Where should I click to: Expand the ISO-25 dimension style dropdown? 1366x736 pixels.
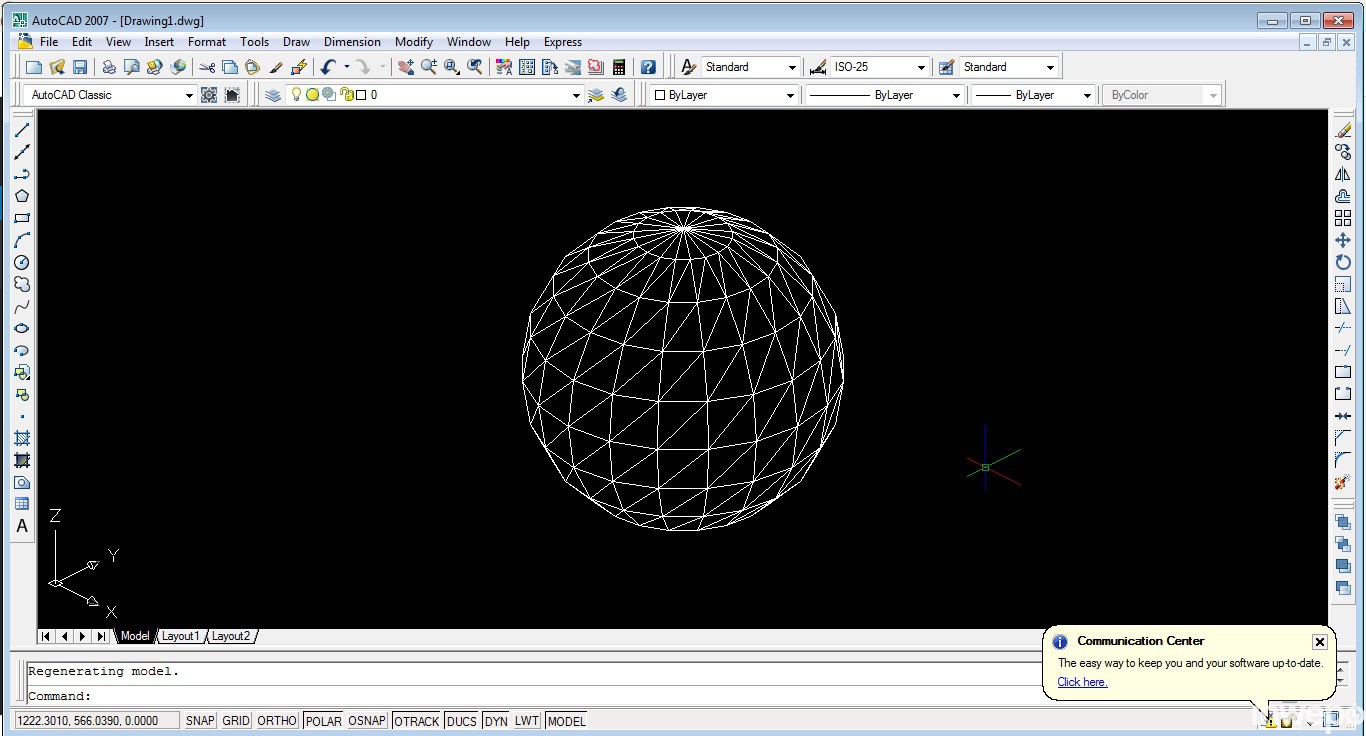tap(921, 67)
